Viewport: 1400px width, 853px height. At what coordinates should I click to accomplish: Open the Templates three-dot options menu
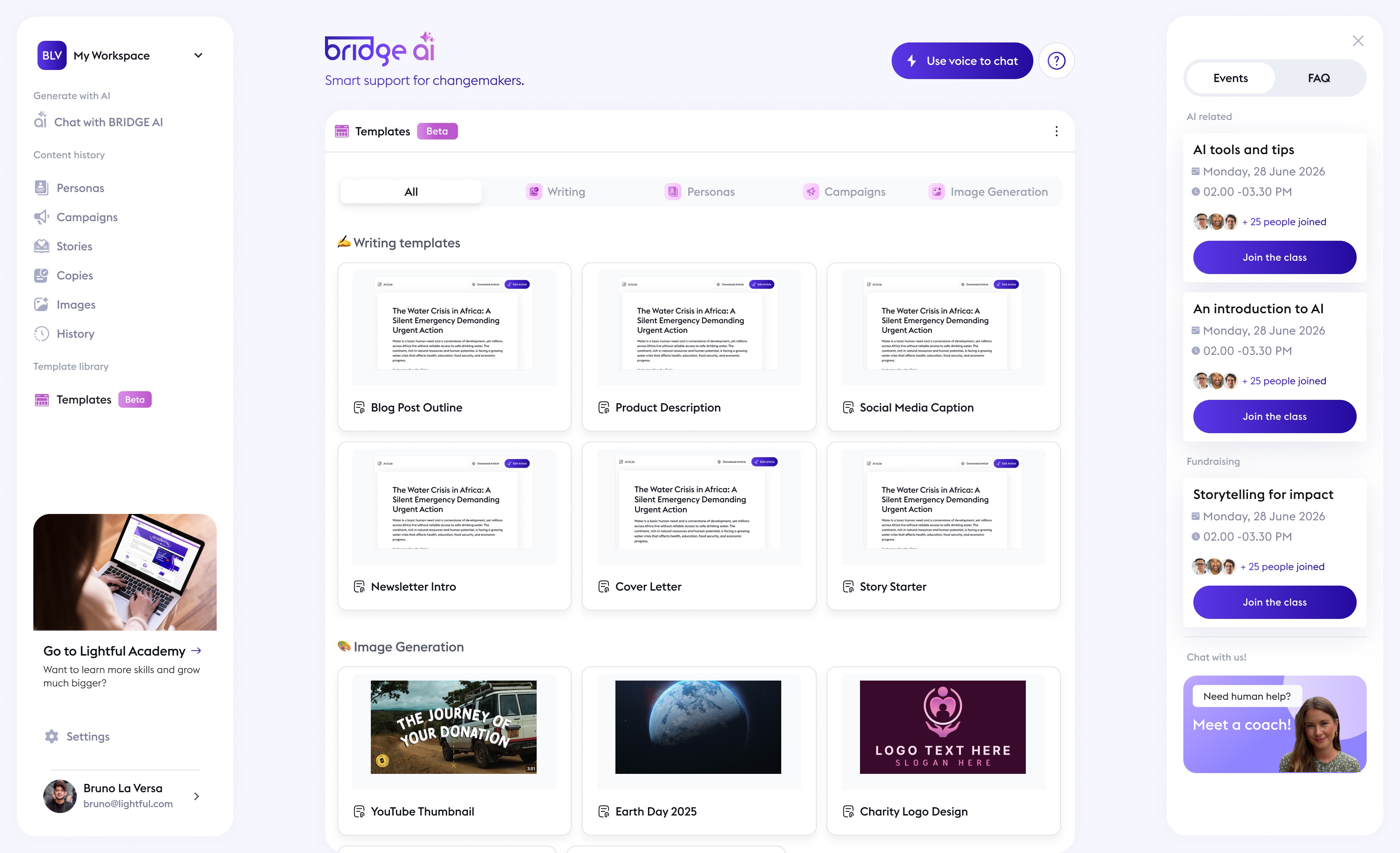(1056, 132)
